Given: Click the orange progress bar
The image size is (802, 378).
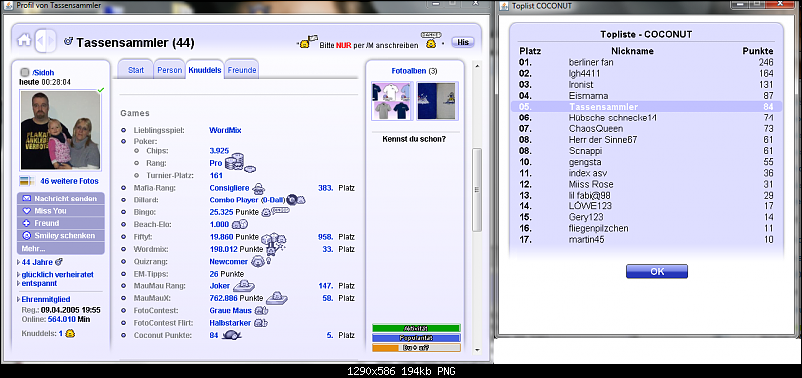Looking at the screenshot, I should (416, 348).
